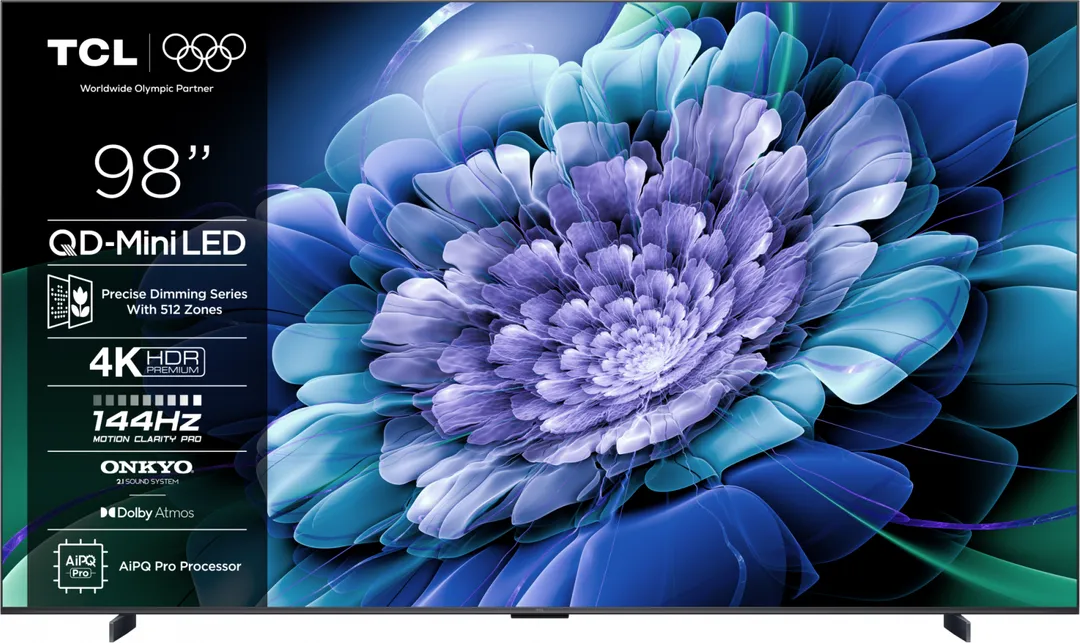Select the 'AiPQ Pro Processor' label
The width and height of the screenshot is (1080, 643).
tap(180, 566)
